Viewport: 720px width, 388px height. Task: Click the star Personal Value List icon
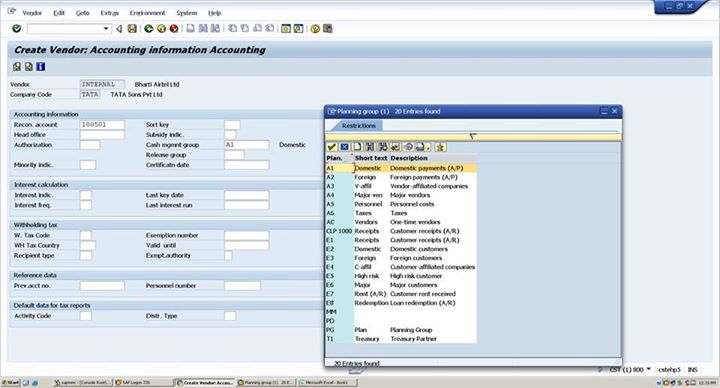[440, 147]
